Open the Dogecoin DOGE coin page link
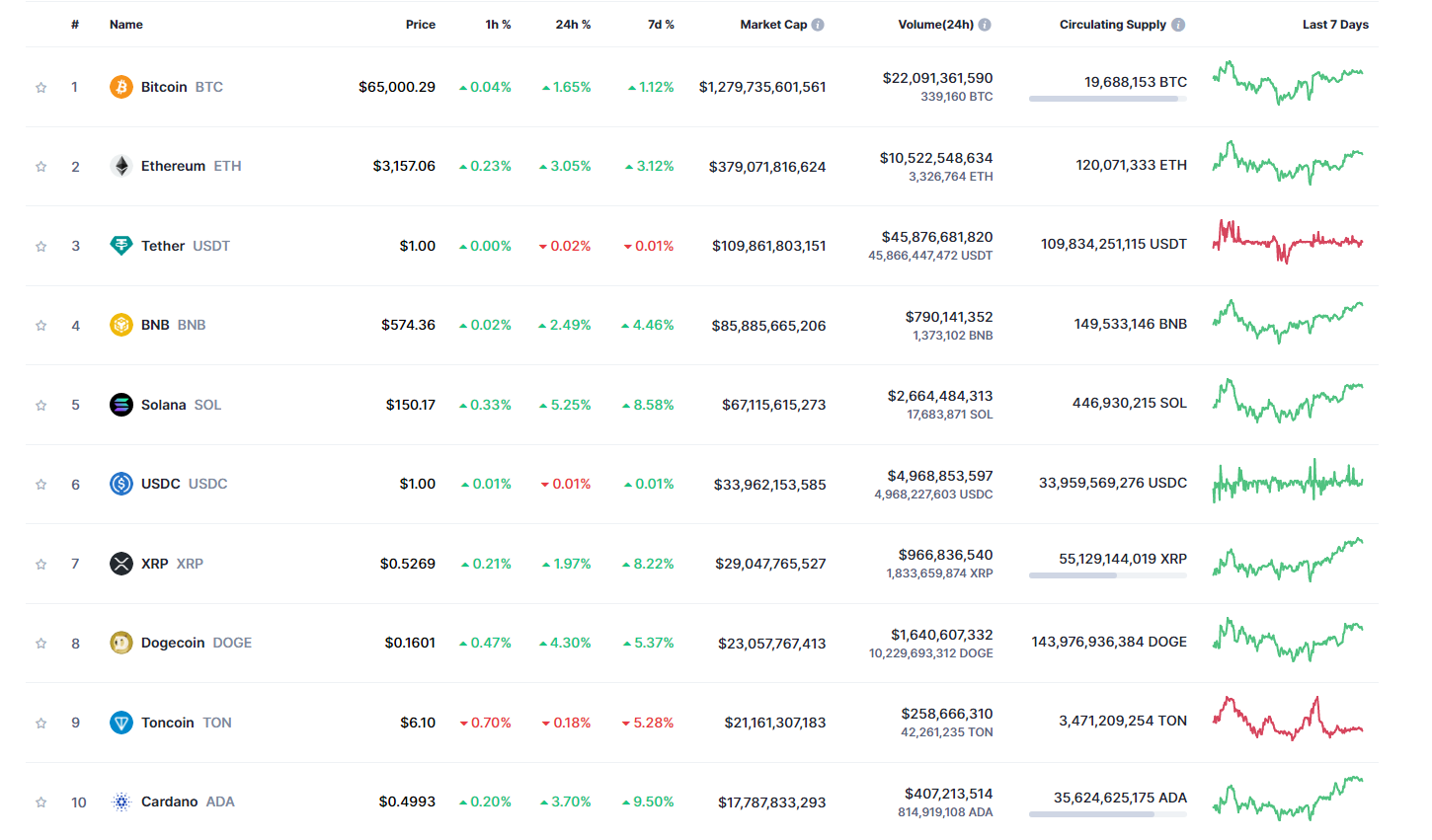Viewport: 1432px width, 840px height. click(x=197, y=643)
